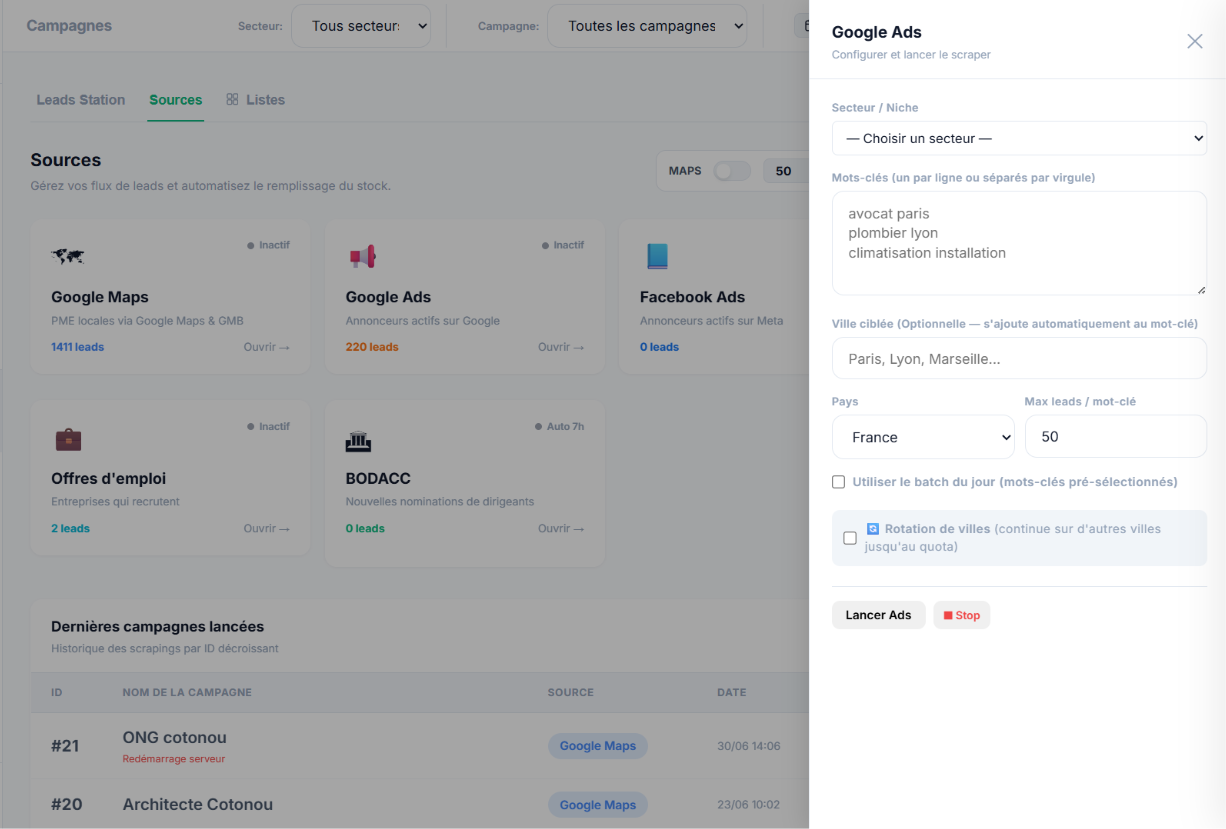Click the Google Maps world map icon

point(68,256)
